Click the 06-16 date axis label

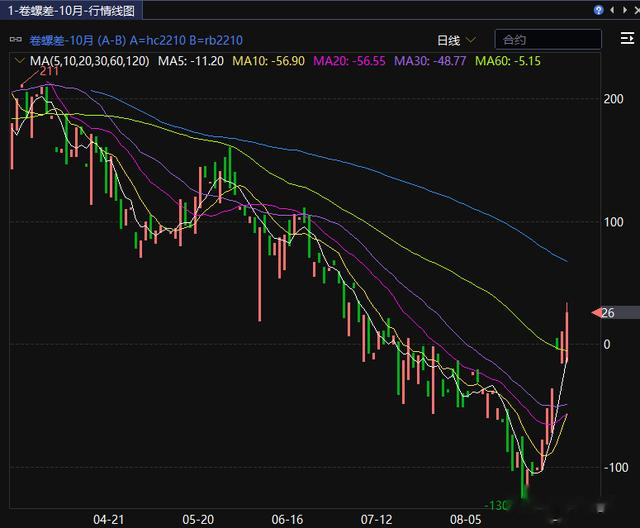coord(287,519)
